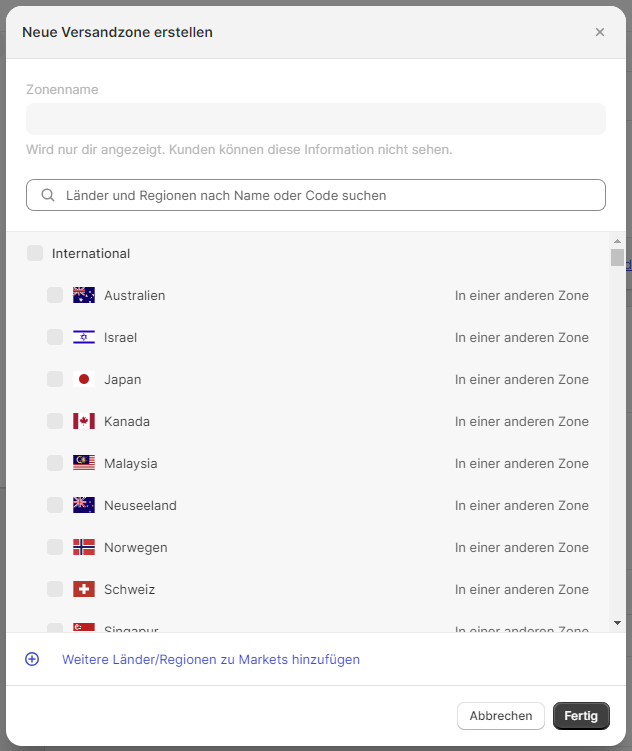632x751 pixels.
Task: Click the Abbrechen button
Action: (501, 716)
